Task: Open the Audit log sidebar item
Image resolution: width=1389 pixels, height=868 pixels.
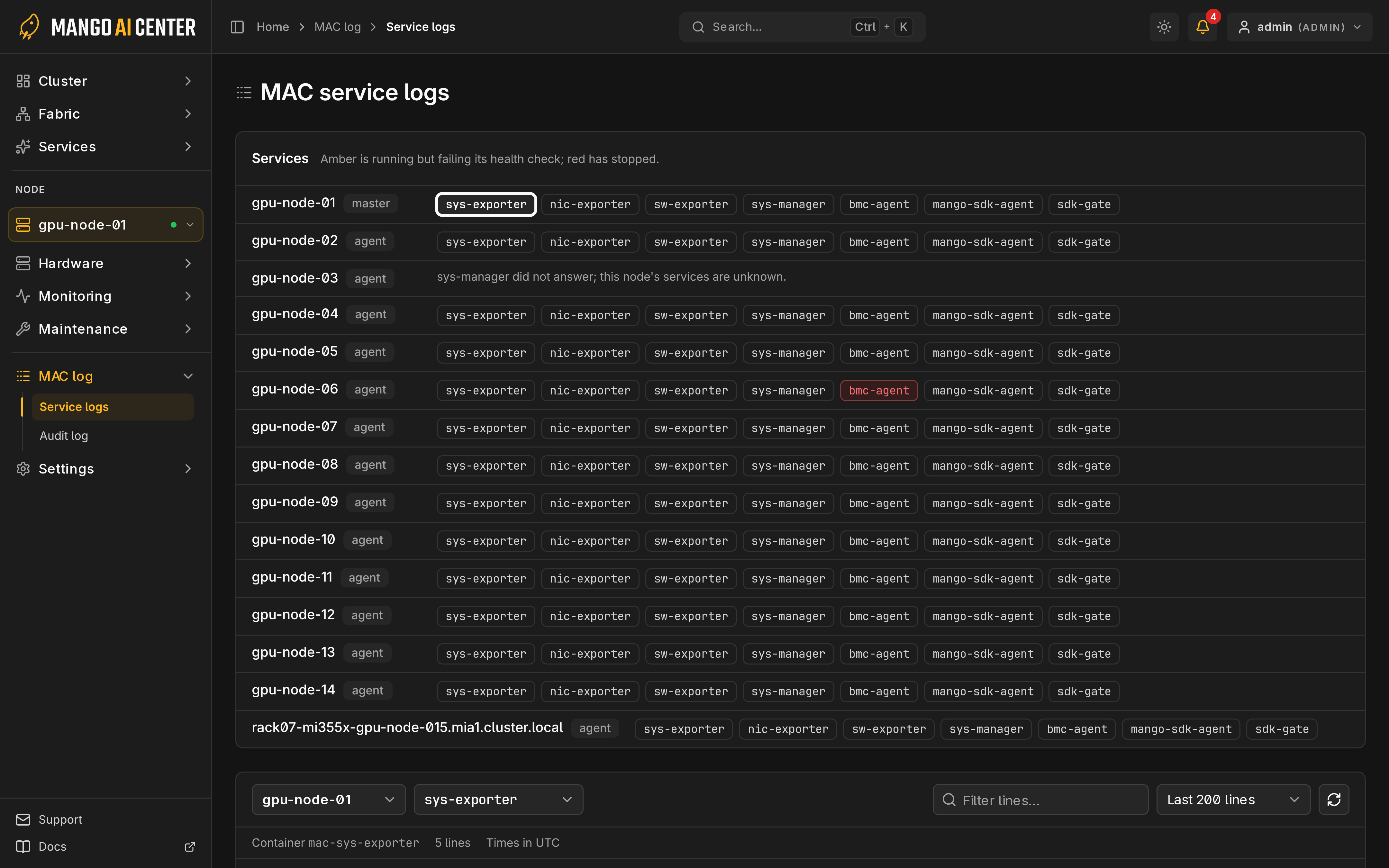Action: tap(113, 436)
